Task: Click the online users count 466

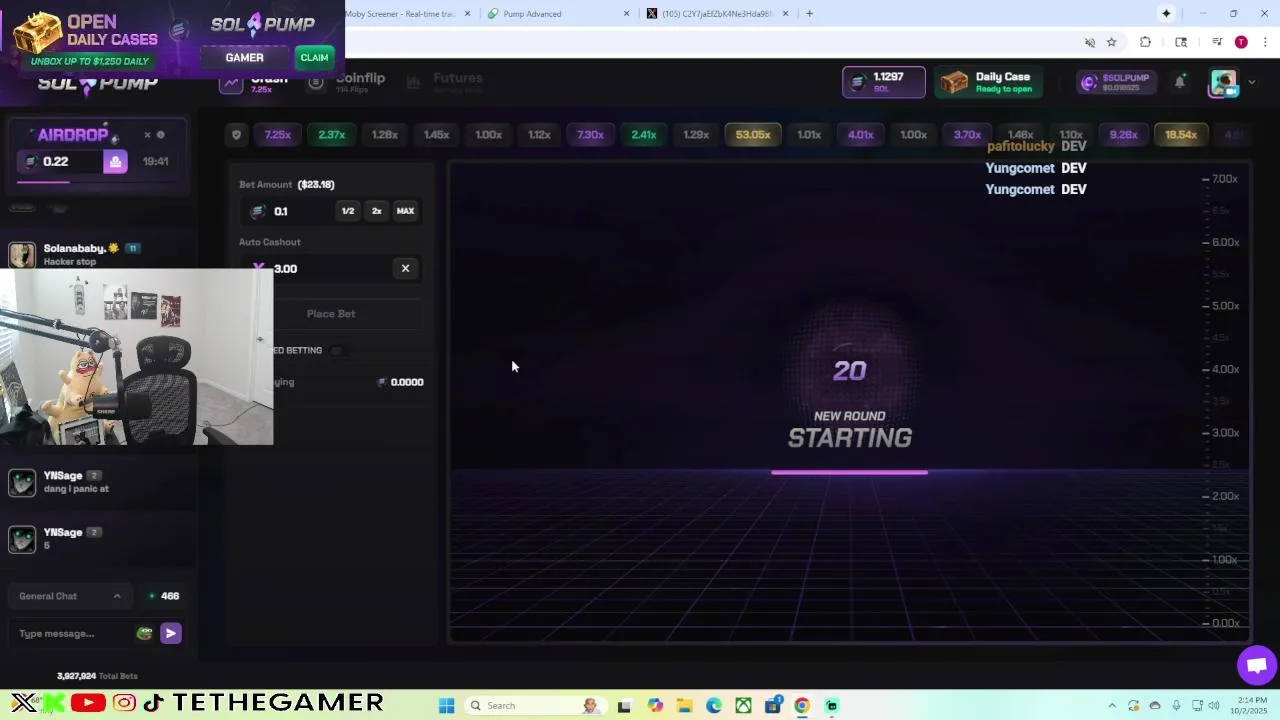Action: click(164, 596)
